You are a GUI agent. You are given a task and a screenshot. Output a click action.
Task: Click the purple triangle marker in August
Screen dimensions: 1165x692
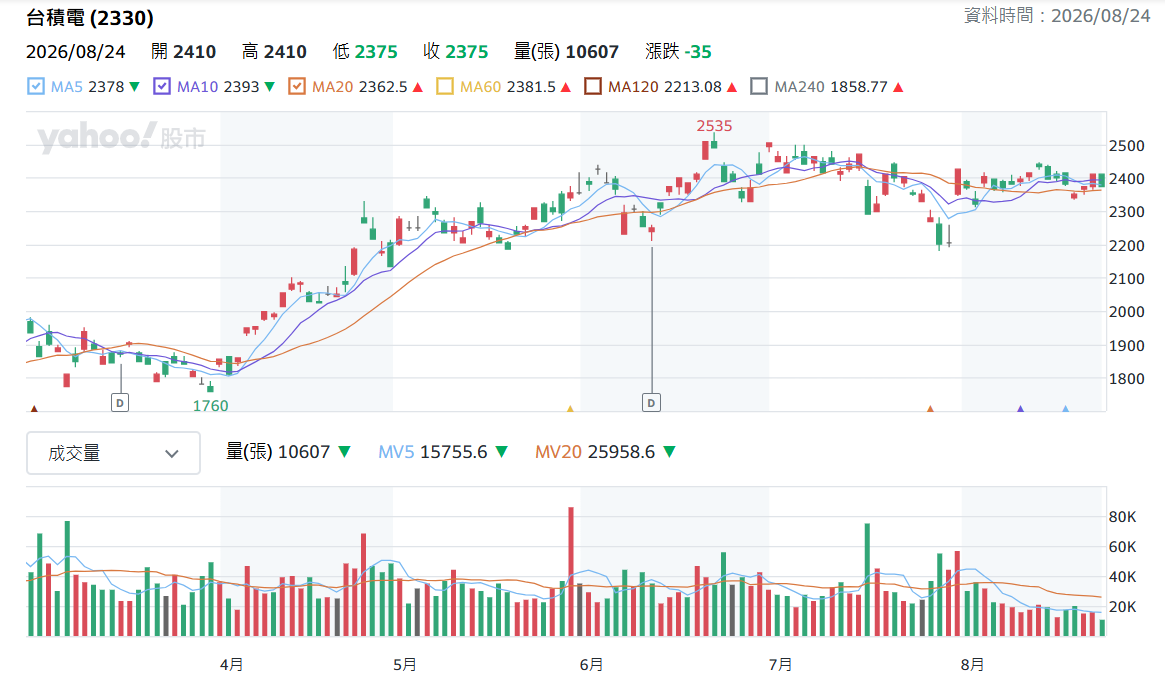[x=1020, y=408]
